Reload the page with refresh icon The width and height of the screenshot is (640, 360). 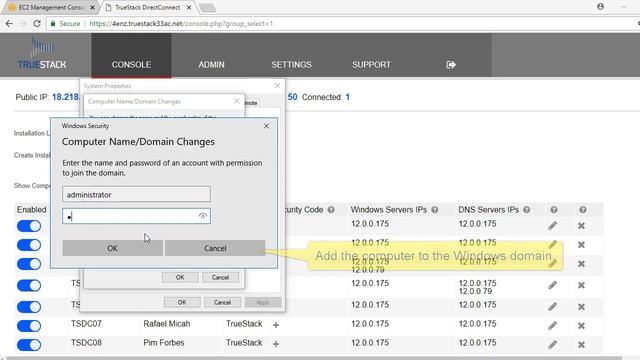point(37,24)
